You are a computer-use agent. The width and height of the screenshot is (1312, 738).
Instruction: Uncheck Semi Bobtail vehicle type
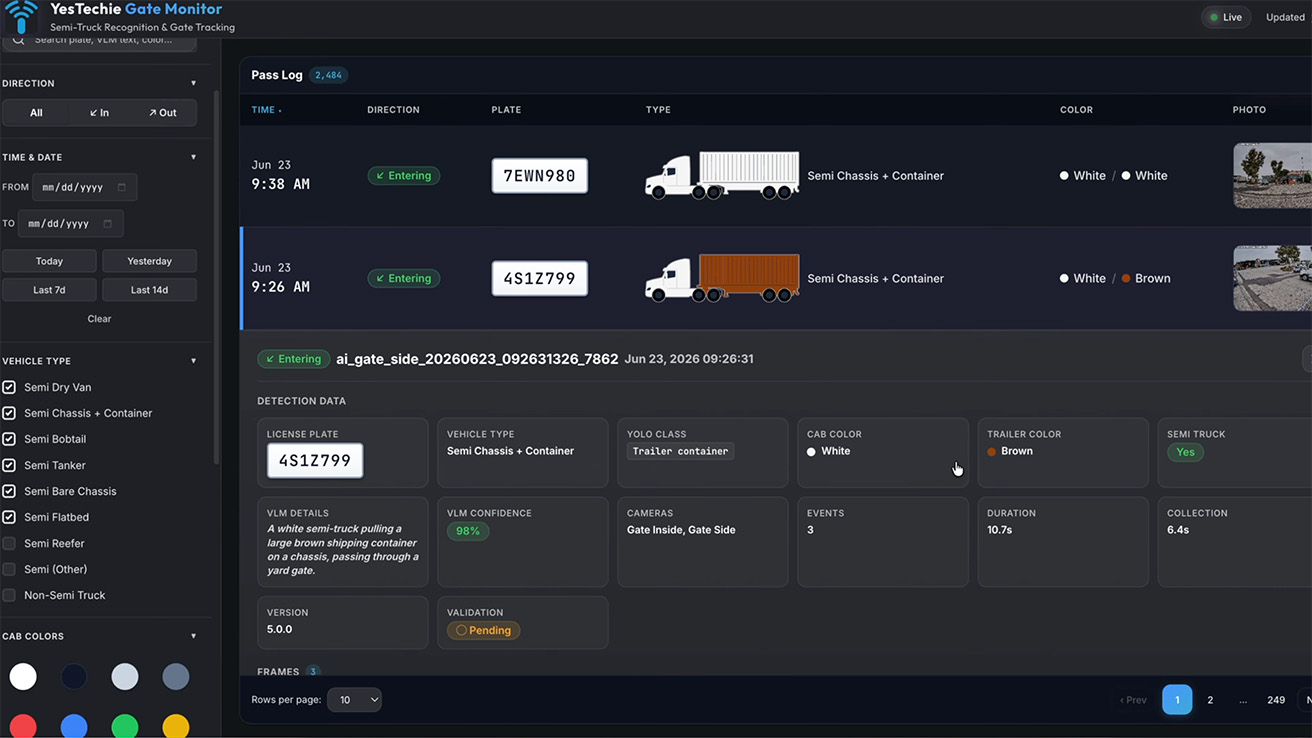tap(9, 439)
